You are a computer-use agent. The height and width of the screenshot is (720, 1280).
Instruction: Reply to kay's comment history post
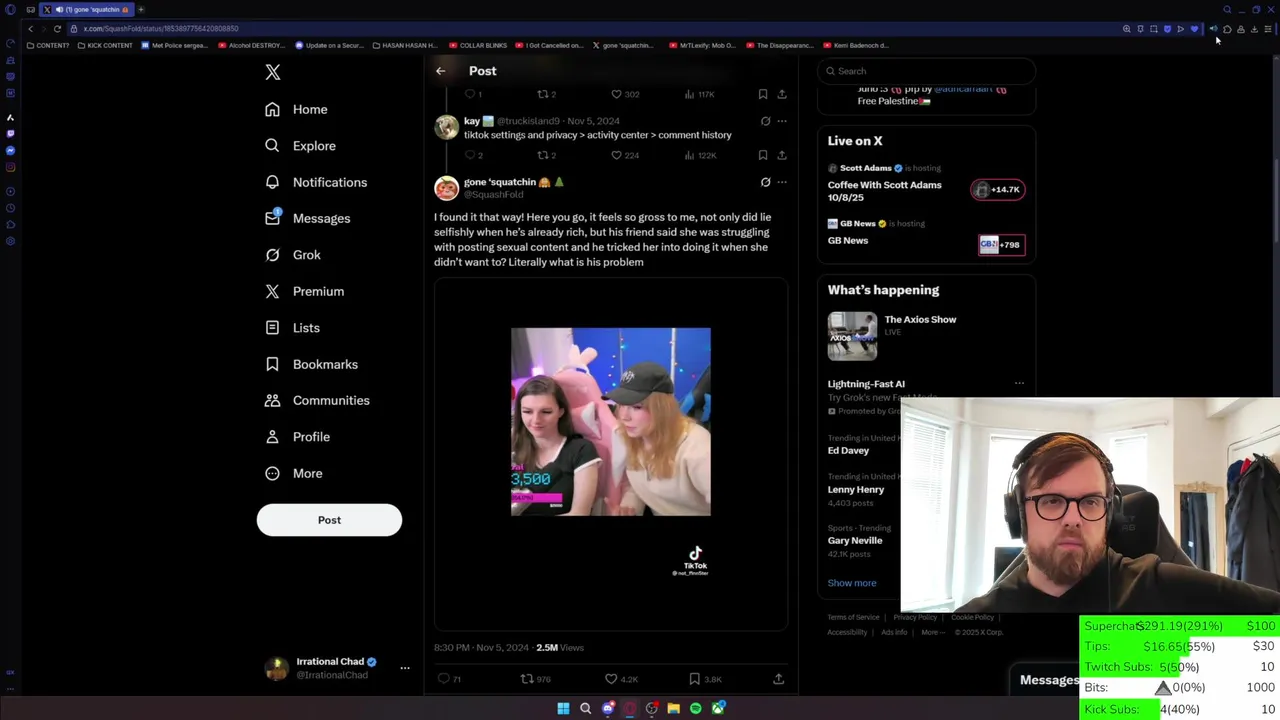coord(474,155)
